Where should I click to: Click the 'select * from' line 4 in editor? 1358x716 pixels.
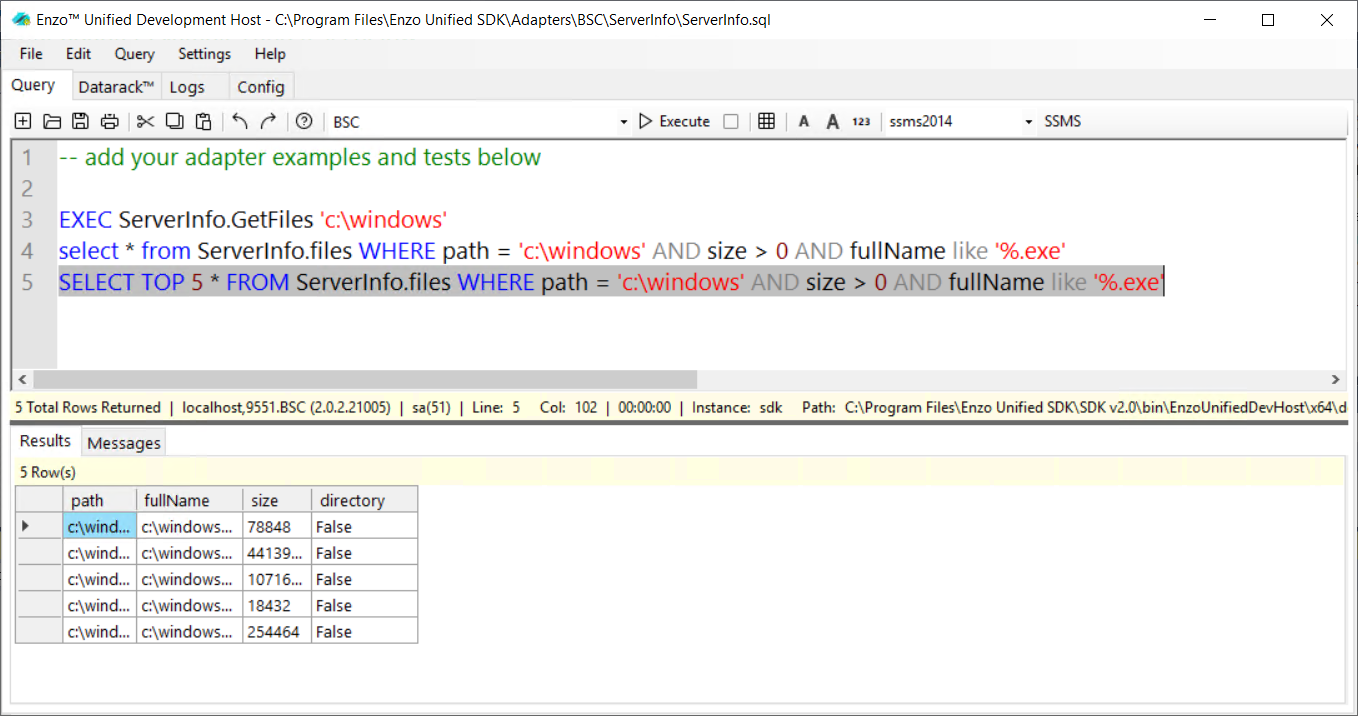(561, 251)
